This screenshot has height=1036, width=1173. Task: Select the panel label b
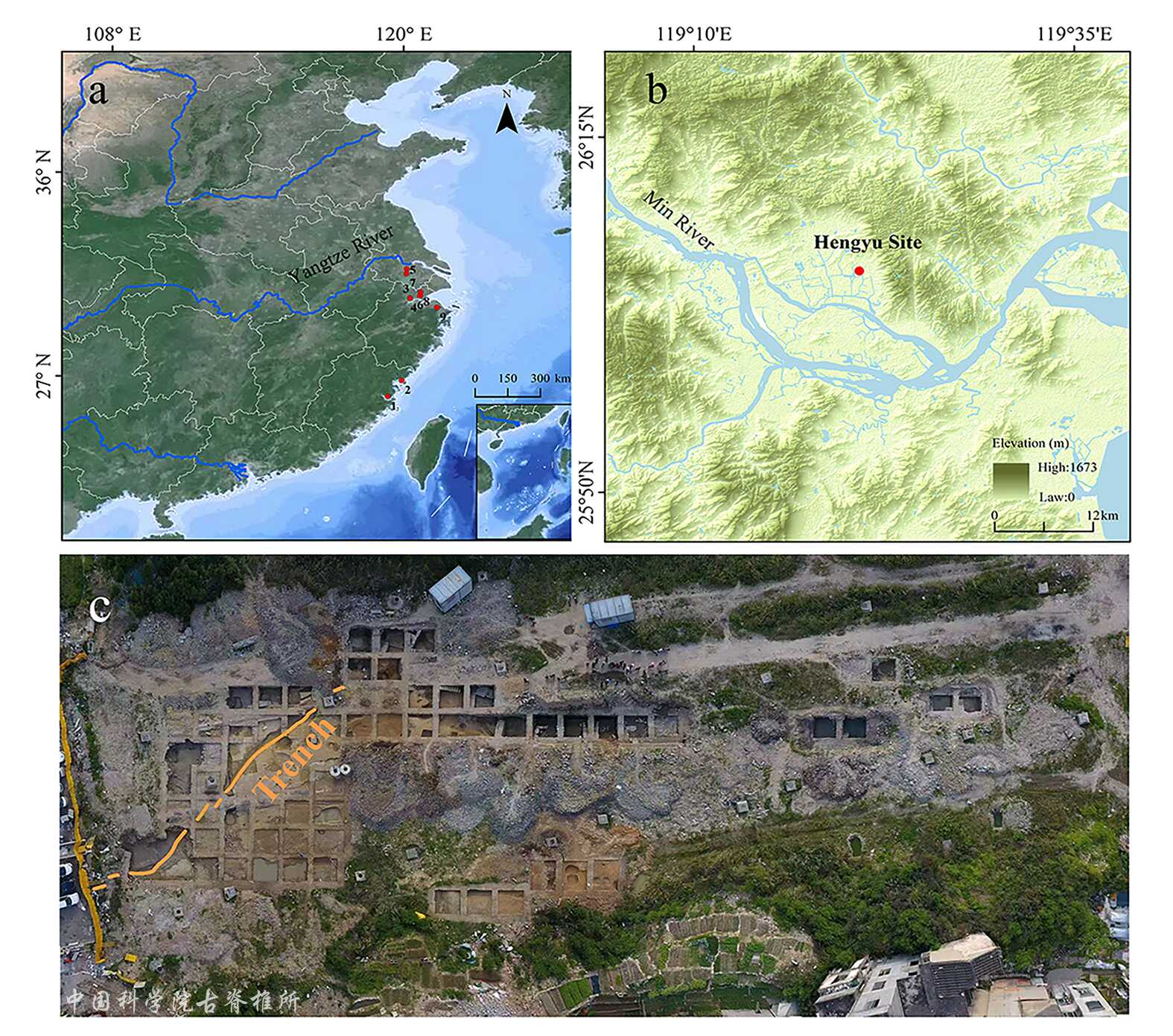click(x=657, y=89)
